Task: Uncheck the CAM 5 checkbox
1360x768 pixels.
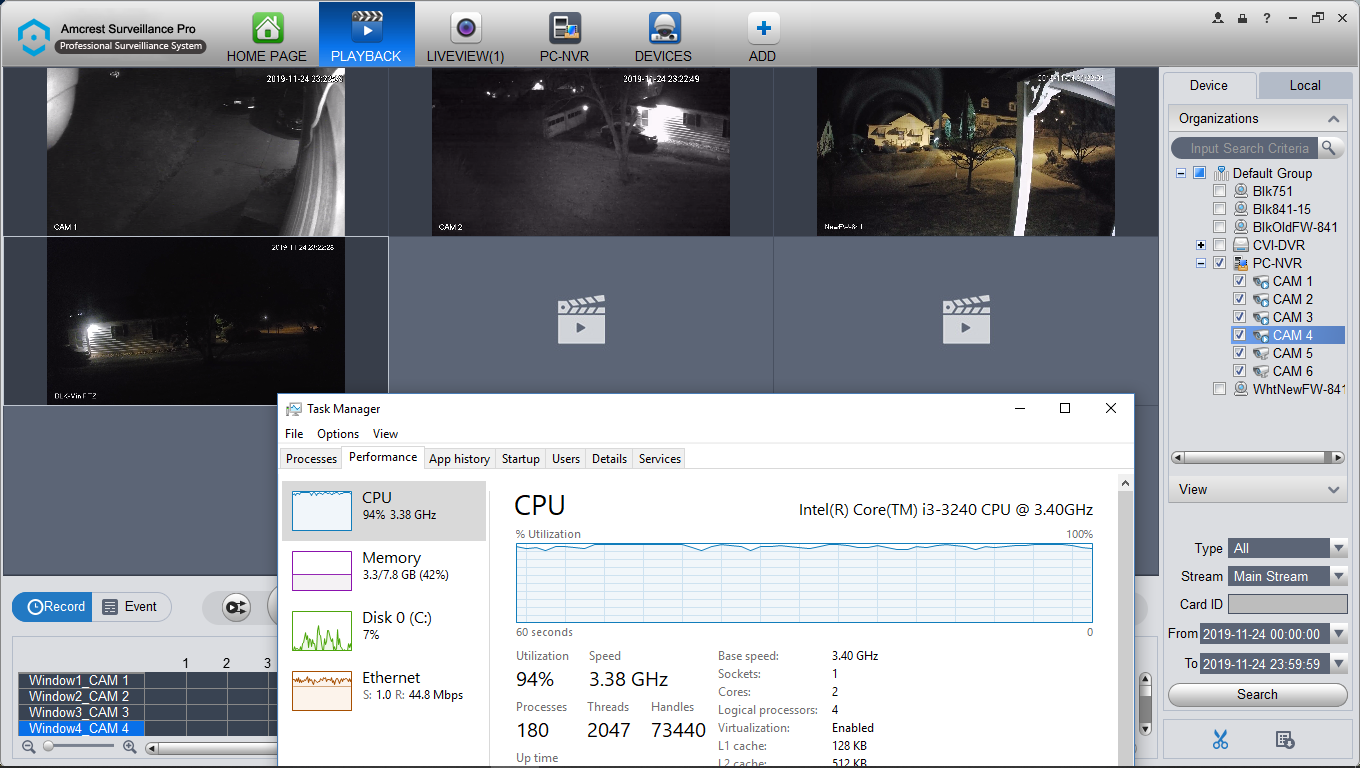Action: 1239,353
